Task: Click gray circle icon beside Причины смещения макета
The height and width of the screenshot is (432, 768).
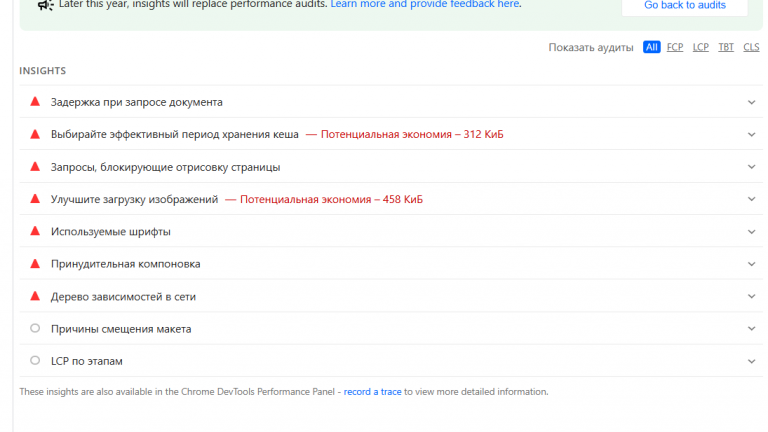Action: click(35, 328)
